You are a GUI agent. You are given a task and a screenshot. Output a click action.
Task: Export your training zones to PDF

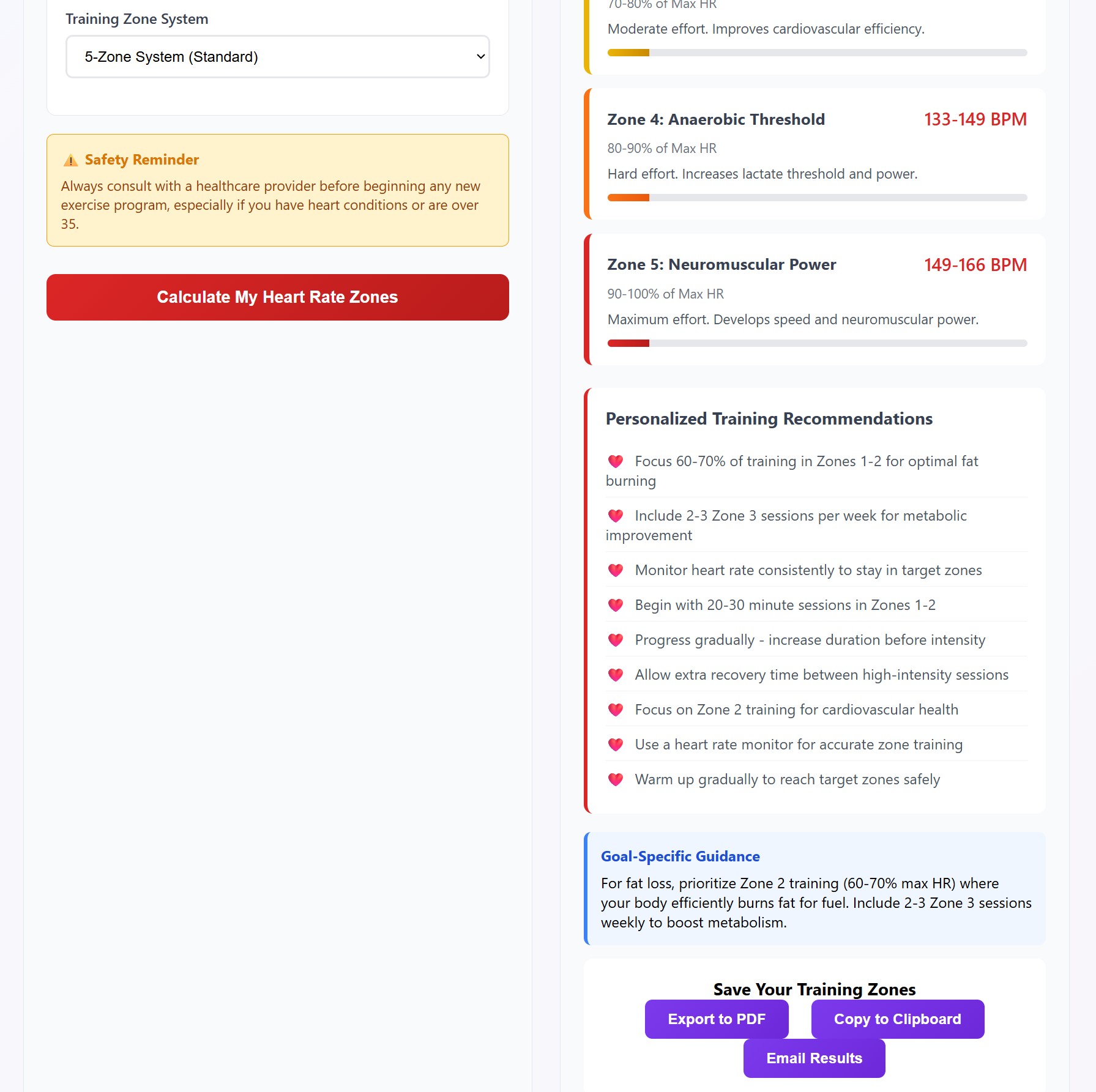717,1019
